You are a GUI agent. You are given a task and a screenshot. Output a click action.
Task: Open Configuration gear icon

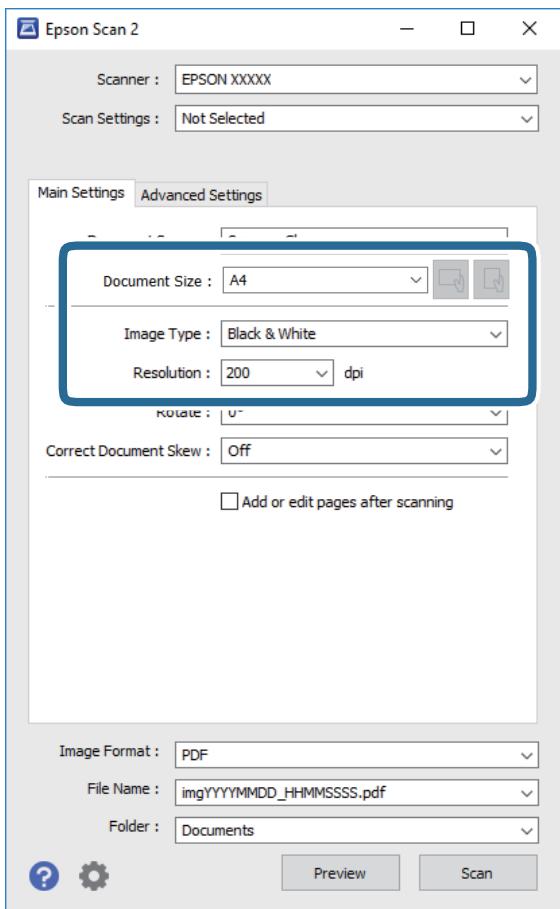94,875
